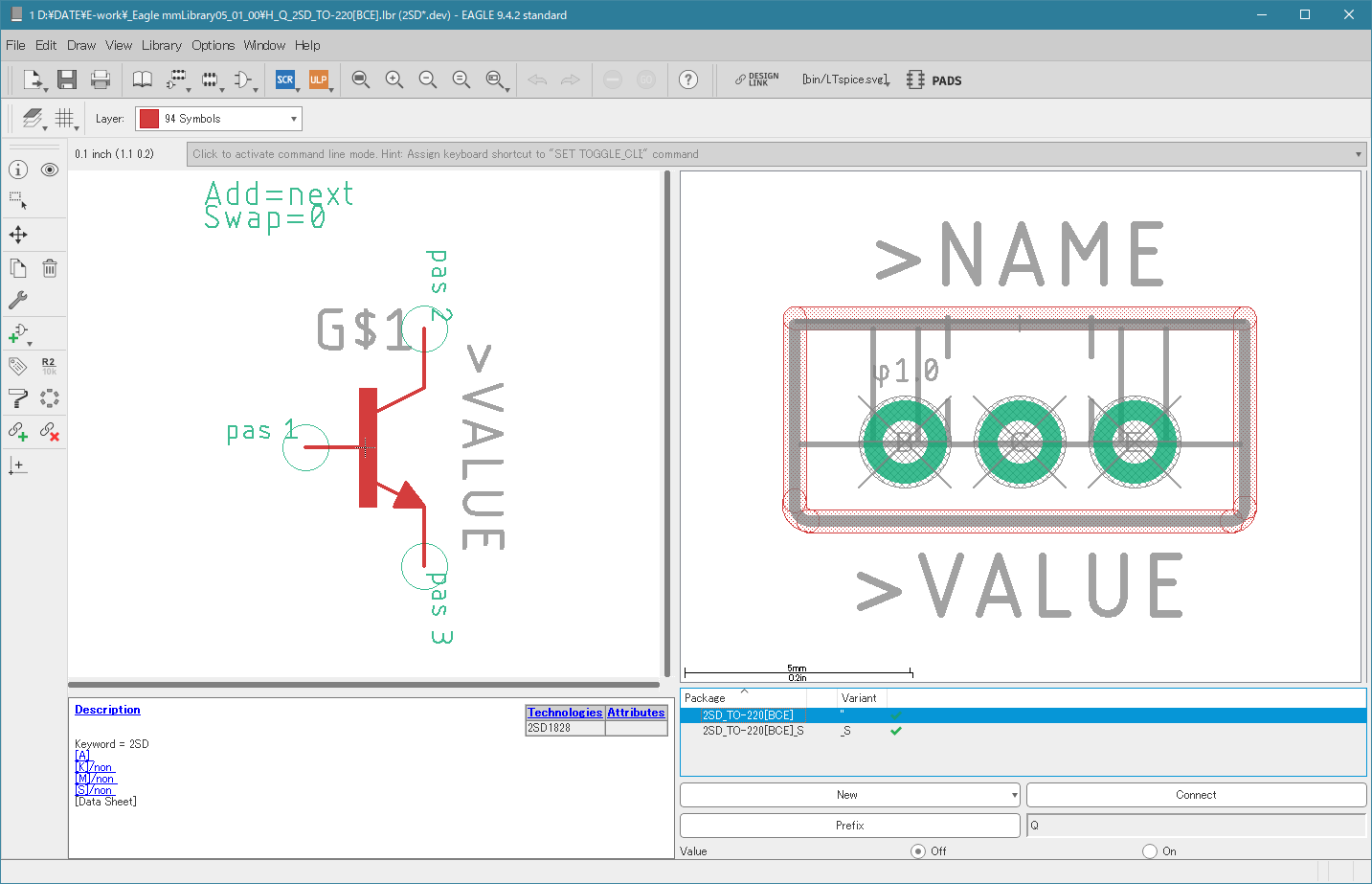Open the grid settings icon

64,118
